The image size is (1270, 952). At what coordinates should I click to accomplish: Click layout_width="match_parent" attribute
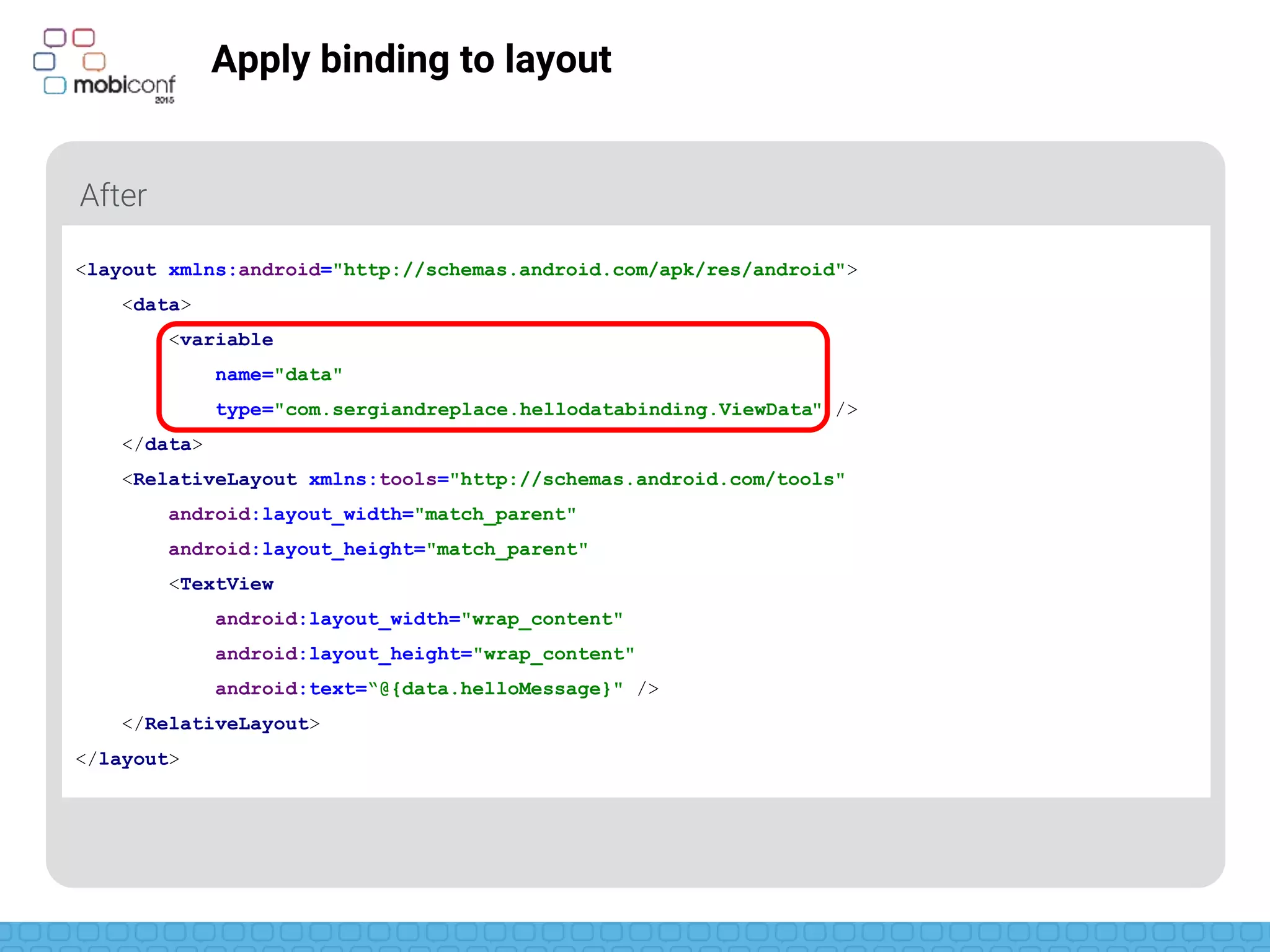pos(372,514)
